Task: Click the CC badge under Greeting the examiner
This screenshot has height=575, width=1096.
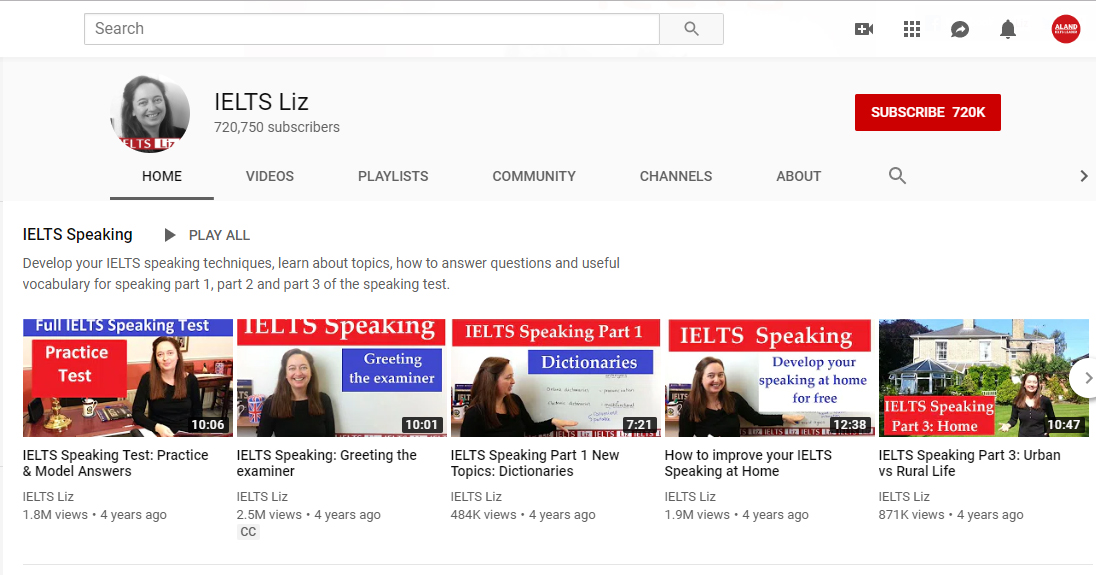Action: 248,532
